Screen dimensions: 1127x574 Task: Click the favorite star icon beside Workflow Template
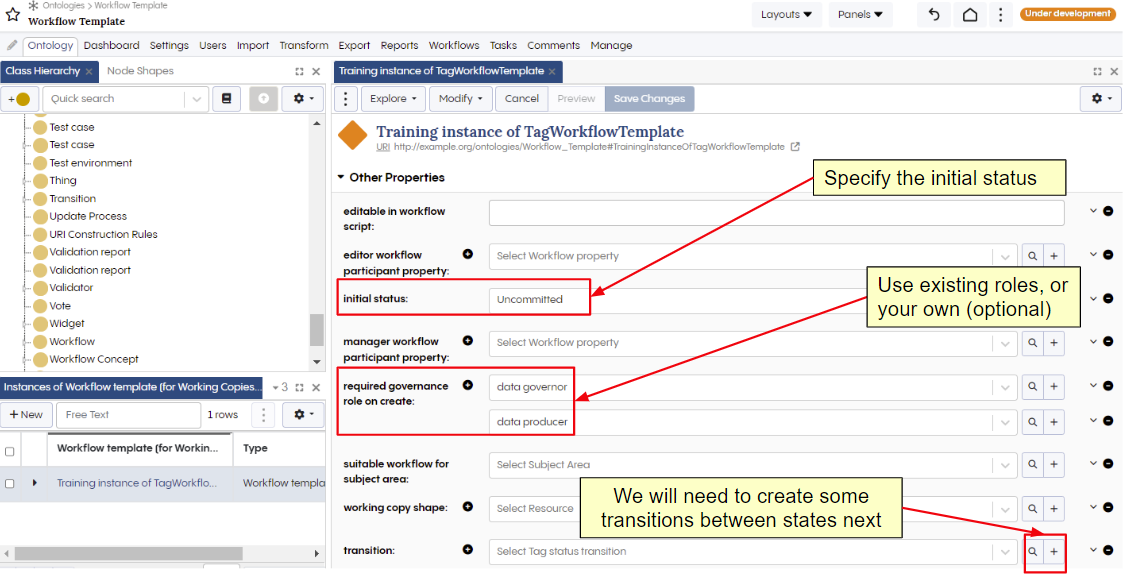[12, 14]
